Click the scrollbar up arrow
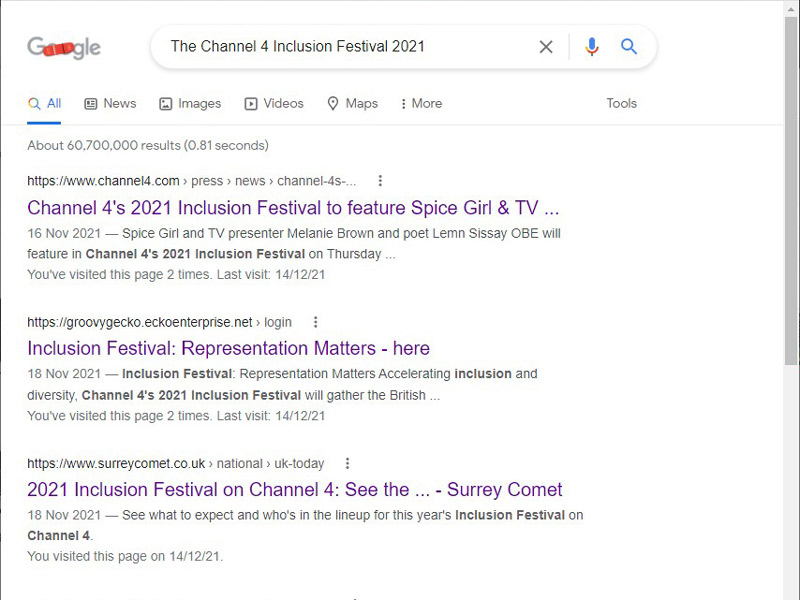 tap(791, 7)
